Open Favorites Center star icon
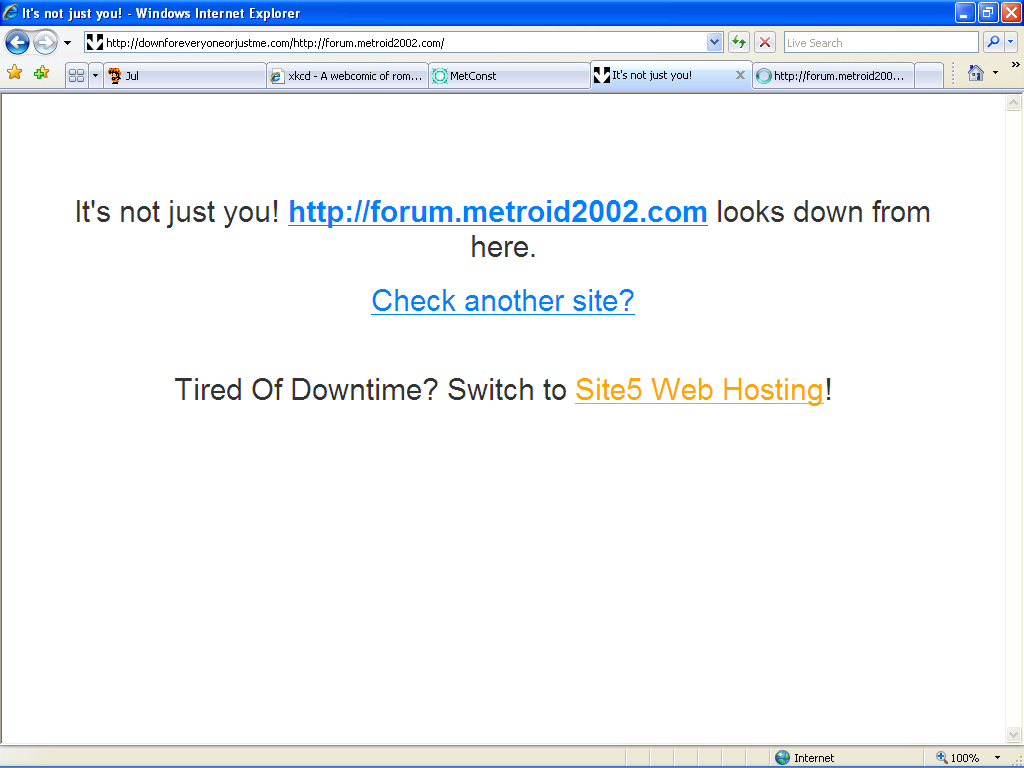The height and width of the screenshot is (768, 1024). click(x=15, y=73)
